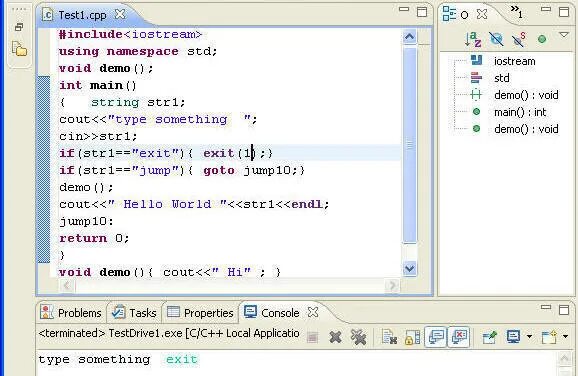Screen dimensions: 578x376
Task: Click the 'string str1;' declaration
Action: tap(138, 102)
